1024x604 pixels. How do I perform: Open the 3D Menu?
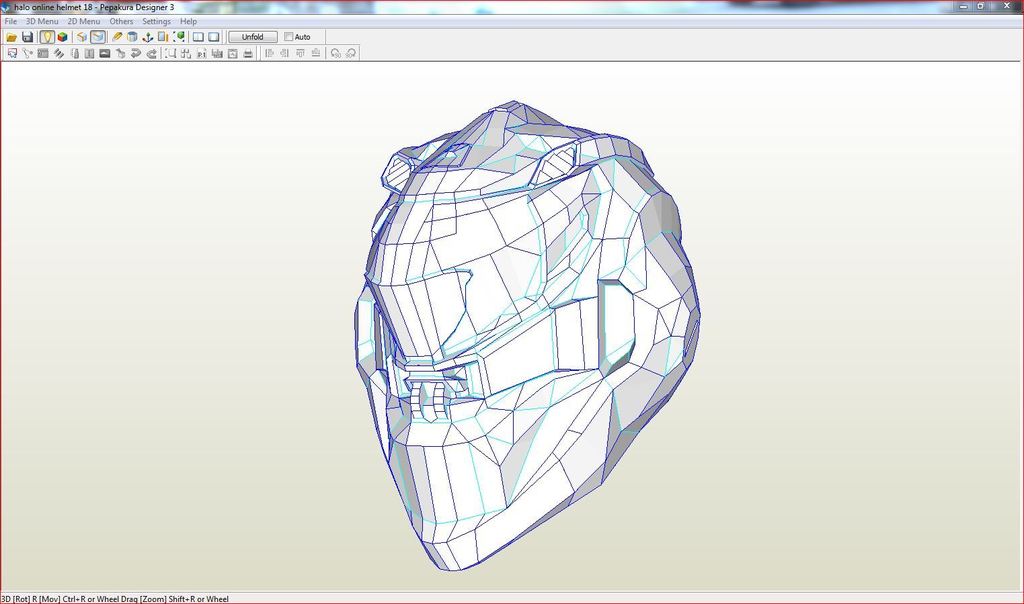pyautogui.click(x=42, y=21)
